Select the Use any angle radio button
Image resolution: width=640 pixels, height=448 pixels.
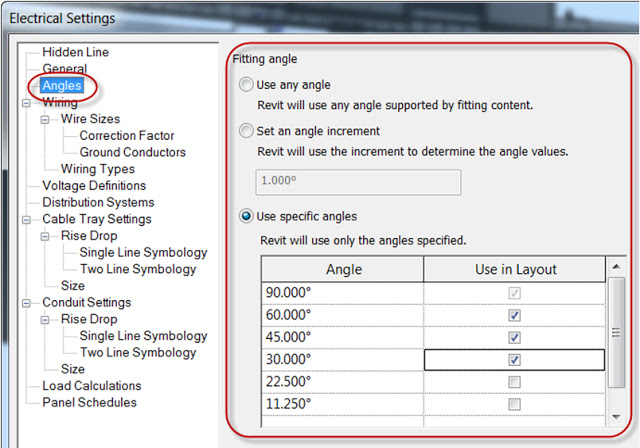pos(246,84)
